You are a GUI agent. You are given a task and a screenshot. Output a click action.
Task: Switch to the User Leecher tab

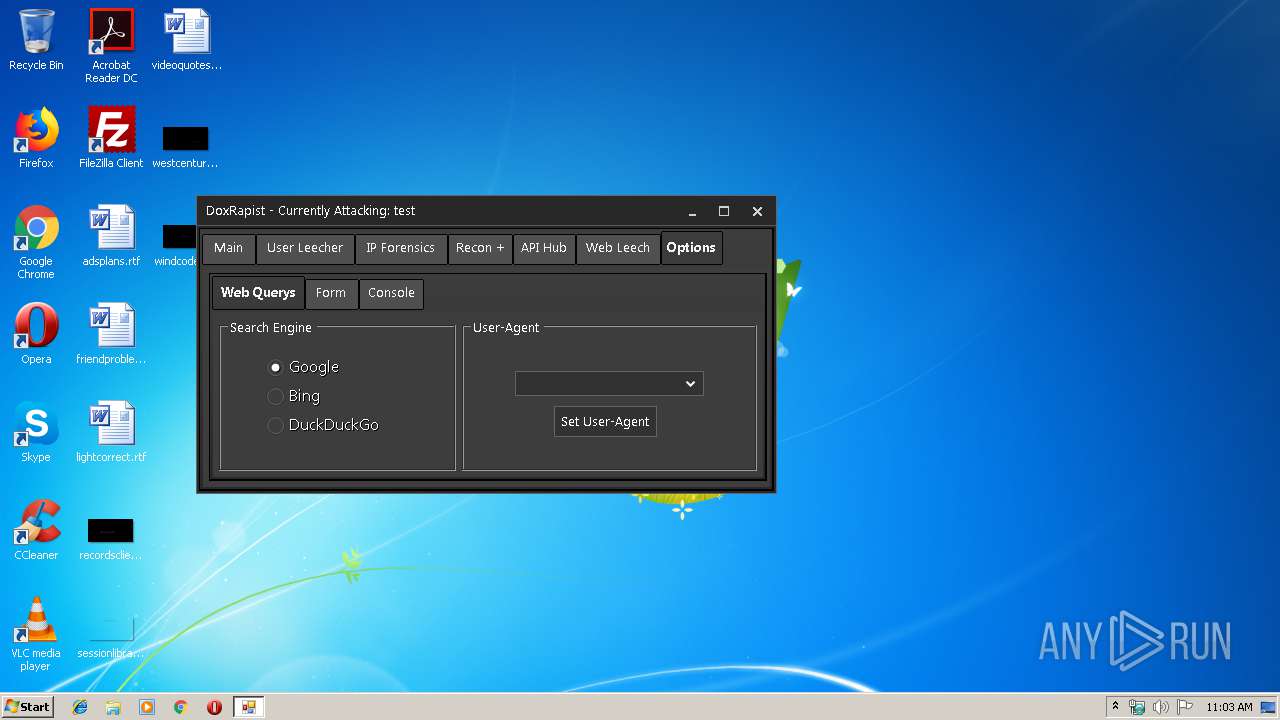pyautogui.click(x=305, y=248)
